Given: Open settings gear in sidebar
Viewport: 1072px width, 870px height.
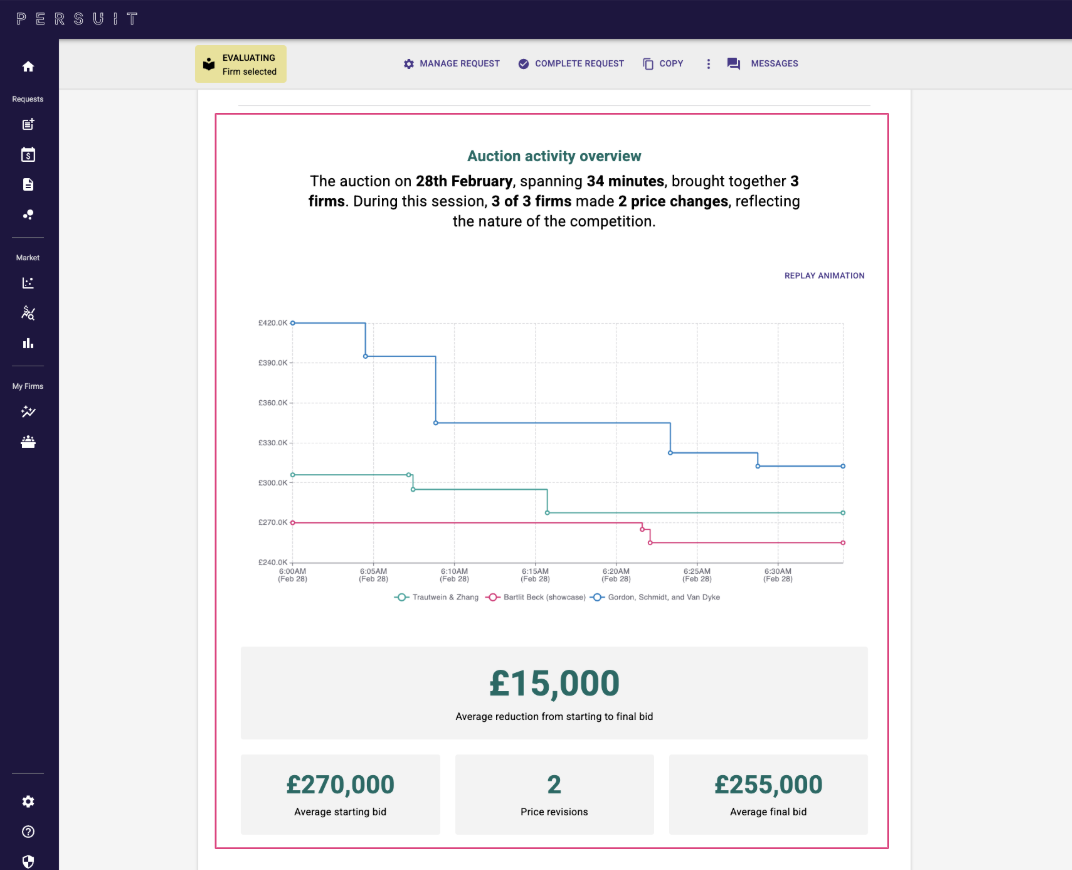Looking at the screenshot, I should [28, 802].
